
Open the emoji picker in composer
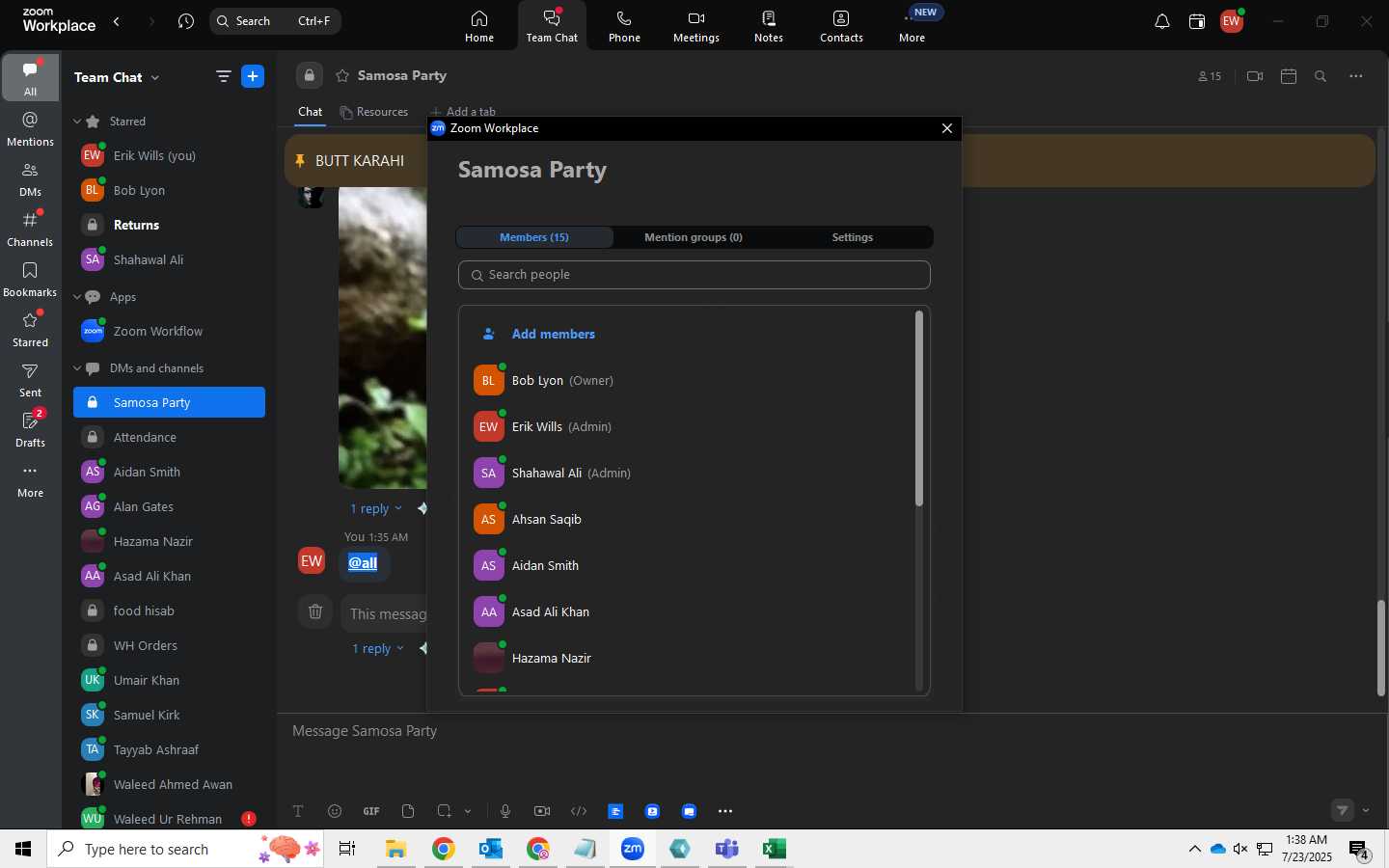tap(335, 811)
